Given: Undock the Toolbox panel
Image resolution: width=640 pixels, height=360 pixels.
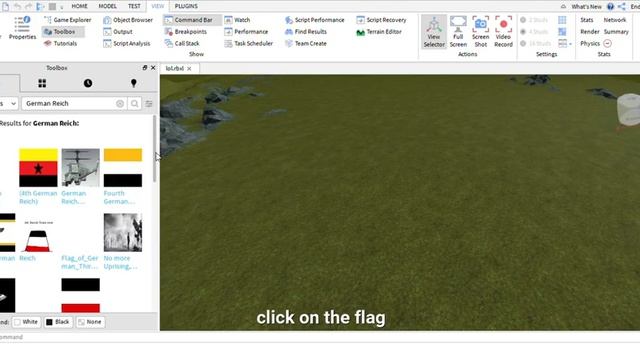Looking at the screenshot, I should pyautogui.click(x=144, y=68).
